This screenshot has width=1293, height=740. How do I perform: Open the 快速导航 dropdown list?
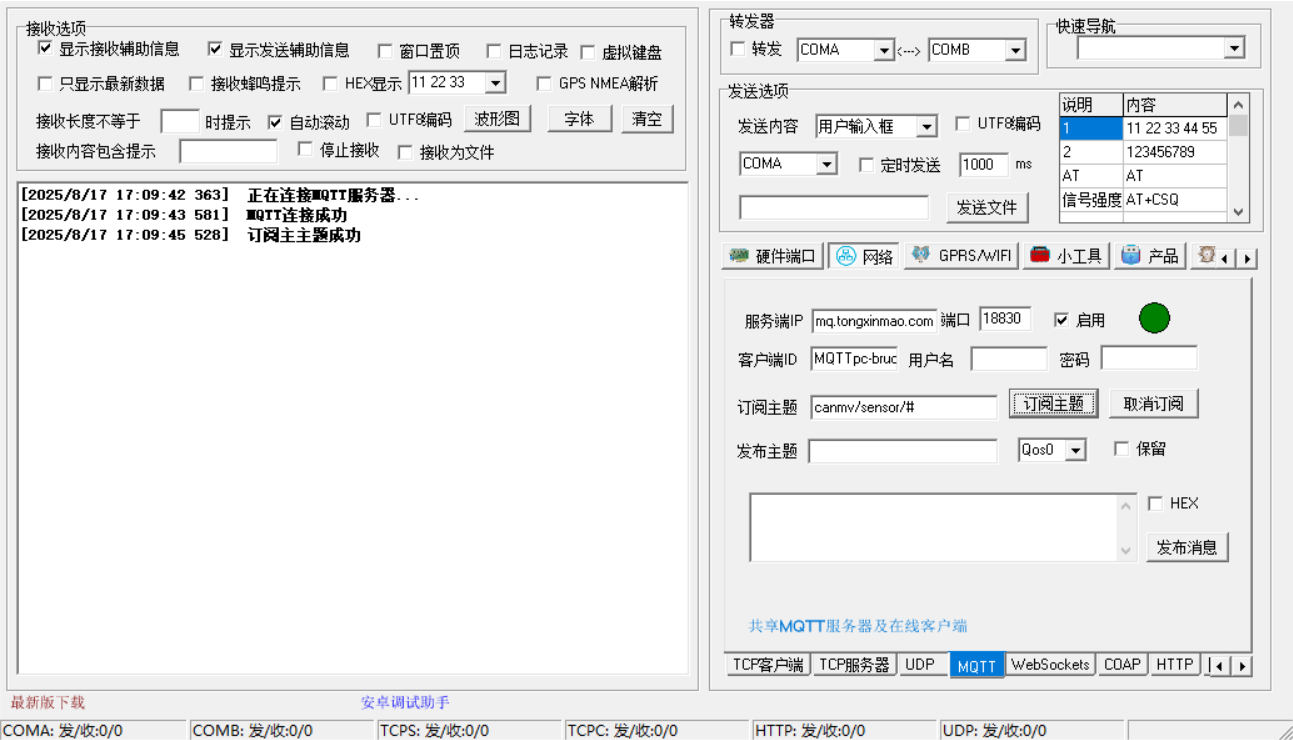[x=1234, y=48]
